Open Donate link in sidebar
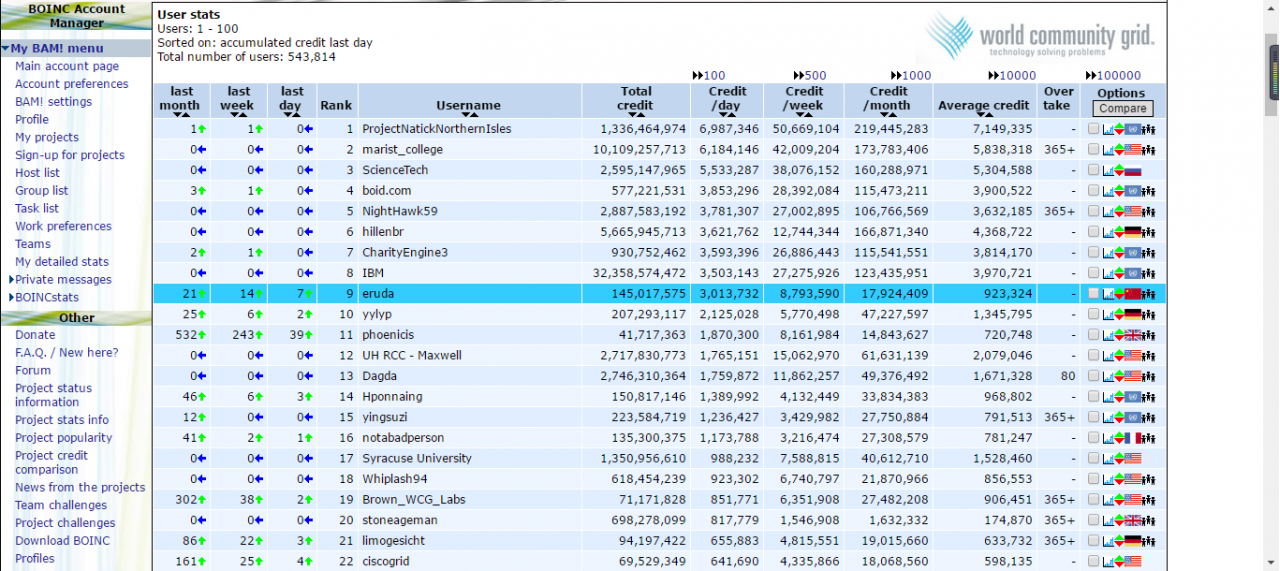Screen dimensions: 1280x571 [x=35, y=335]
